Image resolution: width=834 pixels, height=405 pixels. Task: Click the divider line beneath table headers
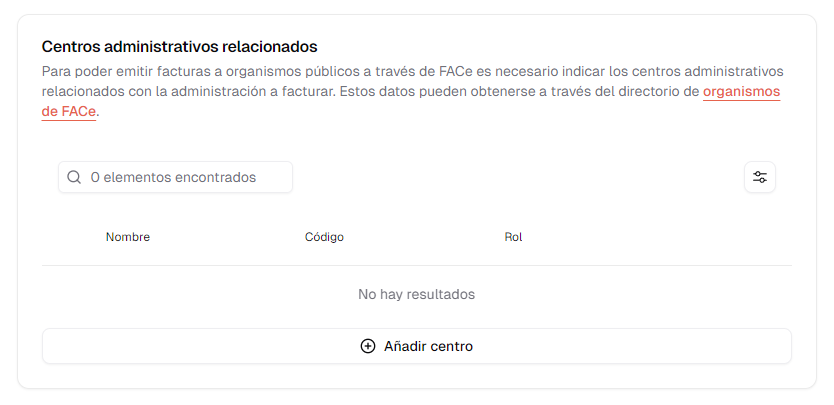click(417, 266)
